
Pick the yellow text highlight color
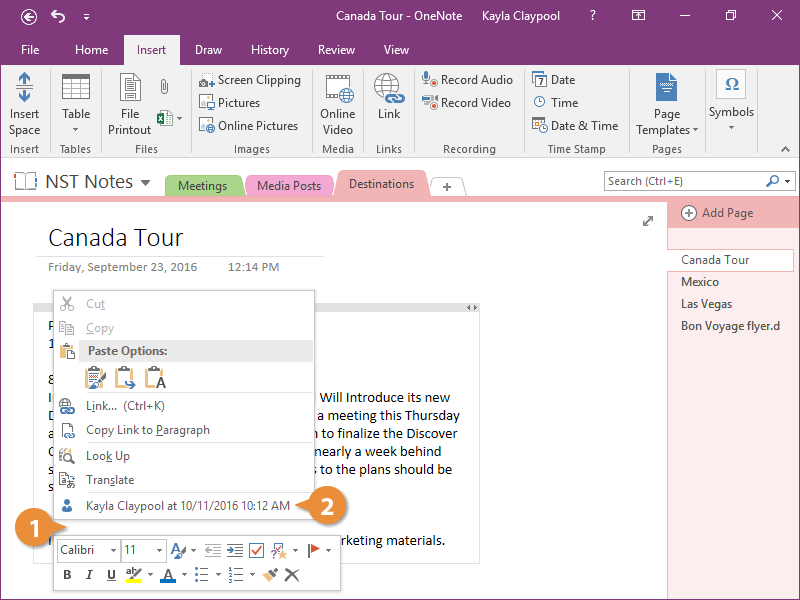[x=133, y=575]
